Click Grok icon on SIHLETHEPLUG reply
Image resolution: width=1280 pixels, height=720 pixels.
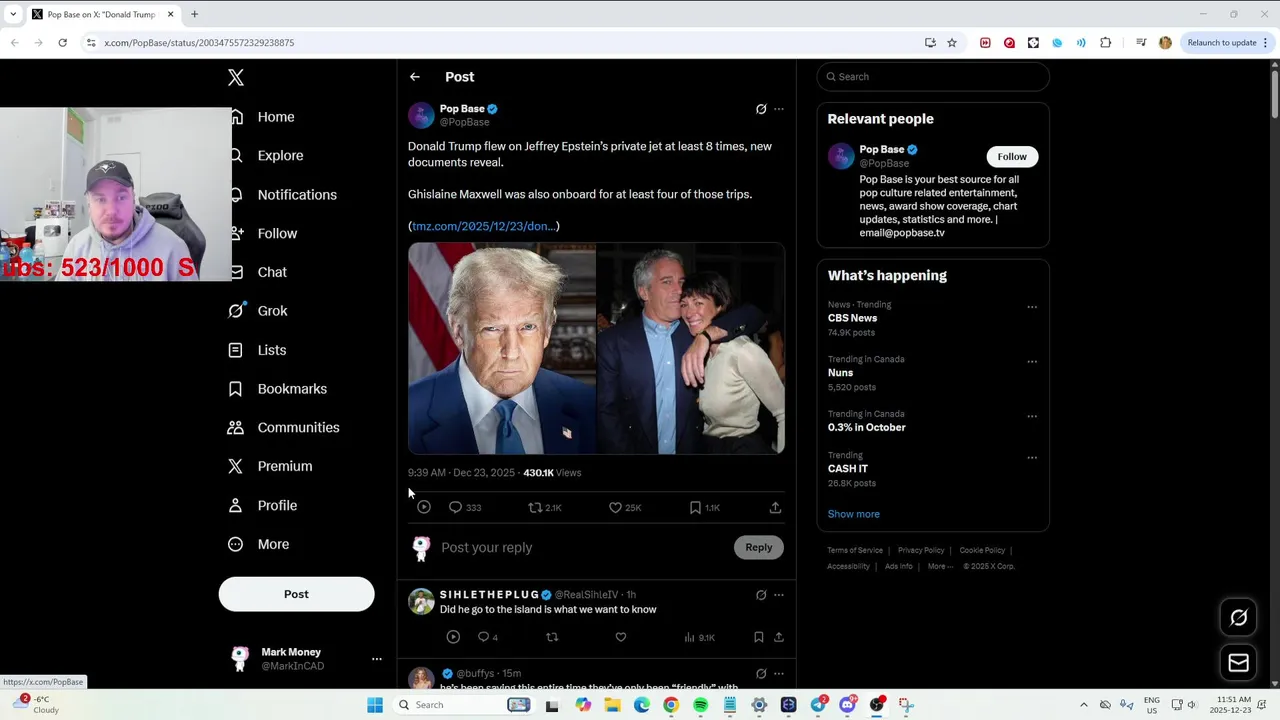761,595
